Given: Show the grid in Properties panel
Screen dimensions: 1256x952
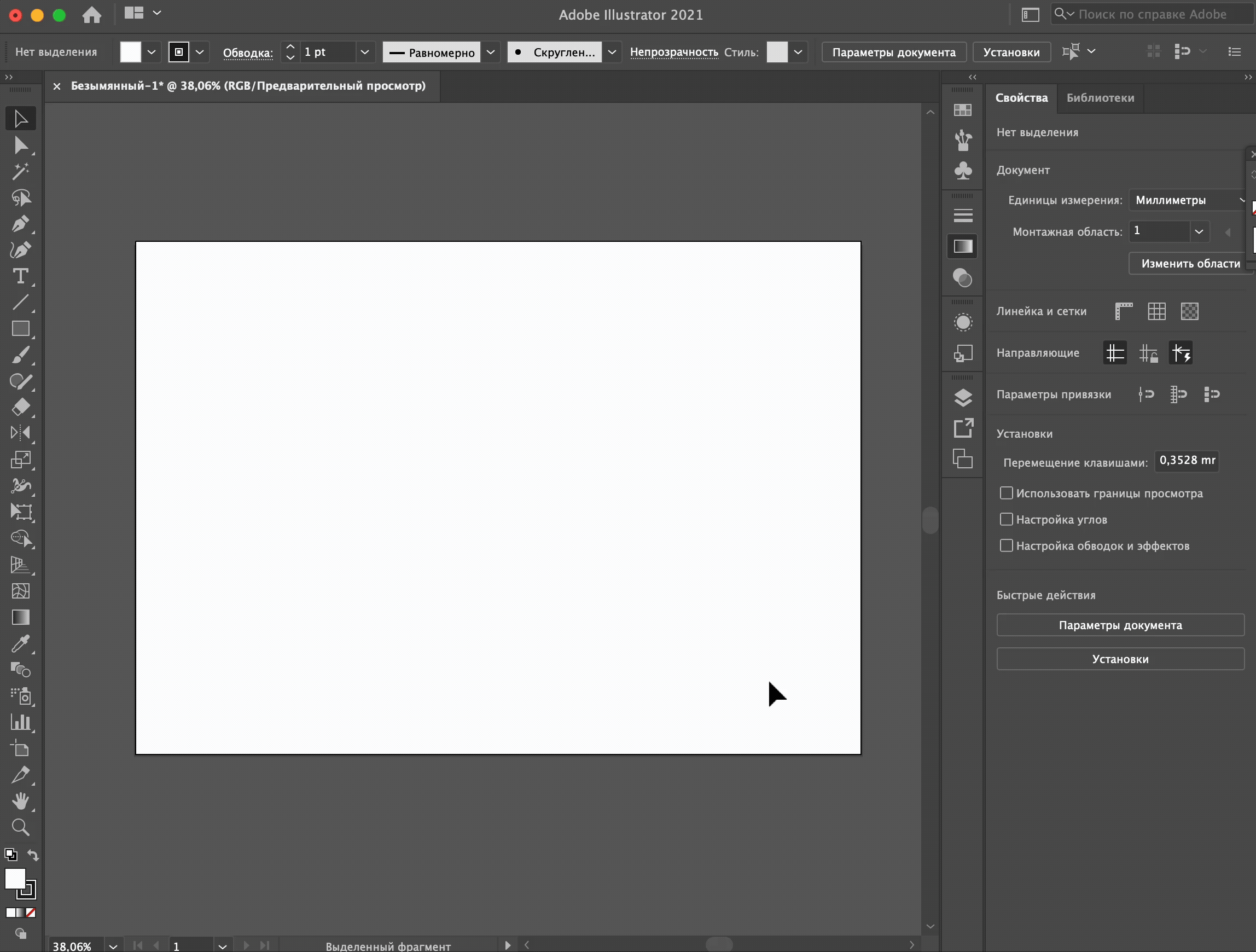Looking at the screenshot, I should 1156,311.
